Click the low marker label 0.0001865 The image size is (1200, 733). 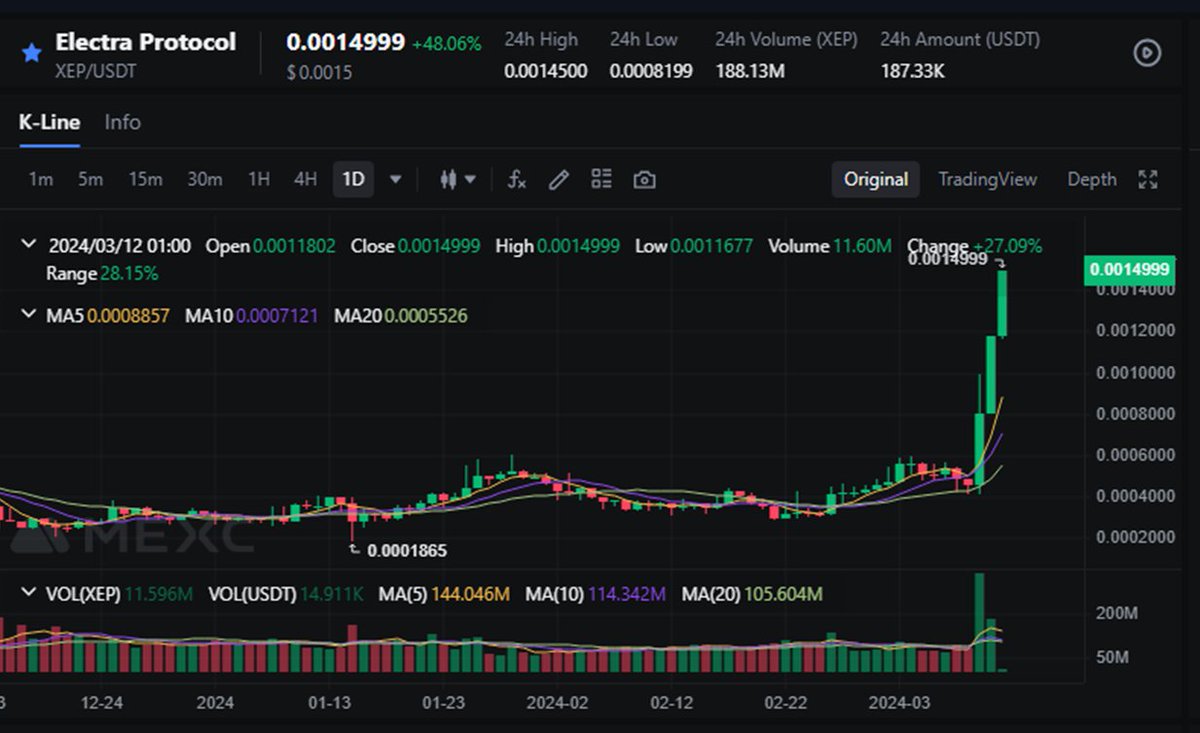click(407, 550)
